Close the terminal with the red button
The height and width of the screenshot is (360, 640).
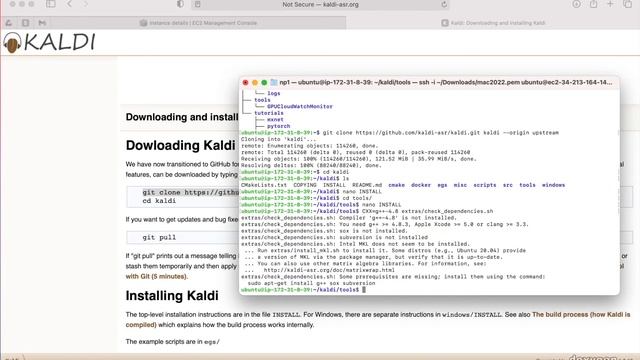245,82
